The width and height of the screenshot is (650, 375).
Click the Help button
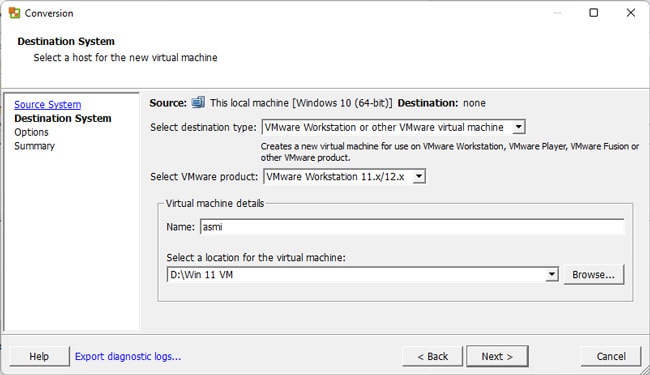[x=39, y=356]
